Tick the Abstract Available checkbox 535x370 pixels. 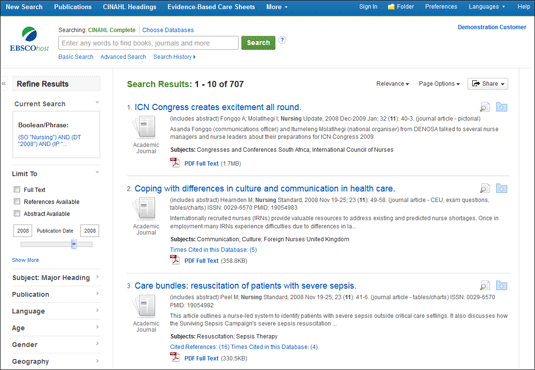click(x=17, y=213)
